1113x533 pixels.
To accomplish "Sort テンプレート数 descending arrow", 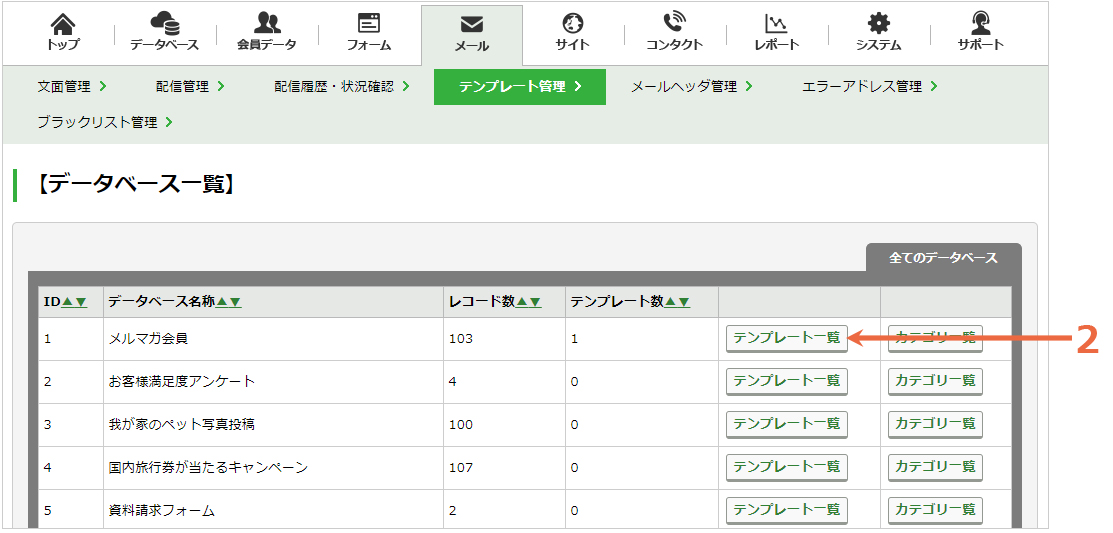I will [x=684, y=302].
